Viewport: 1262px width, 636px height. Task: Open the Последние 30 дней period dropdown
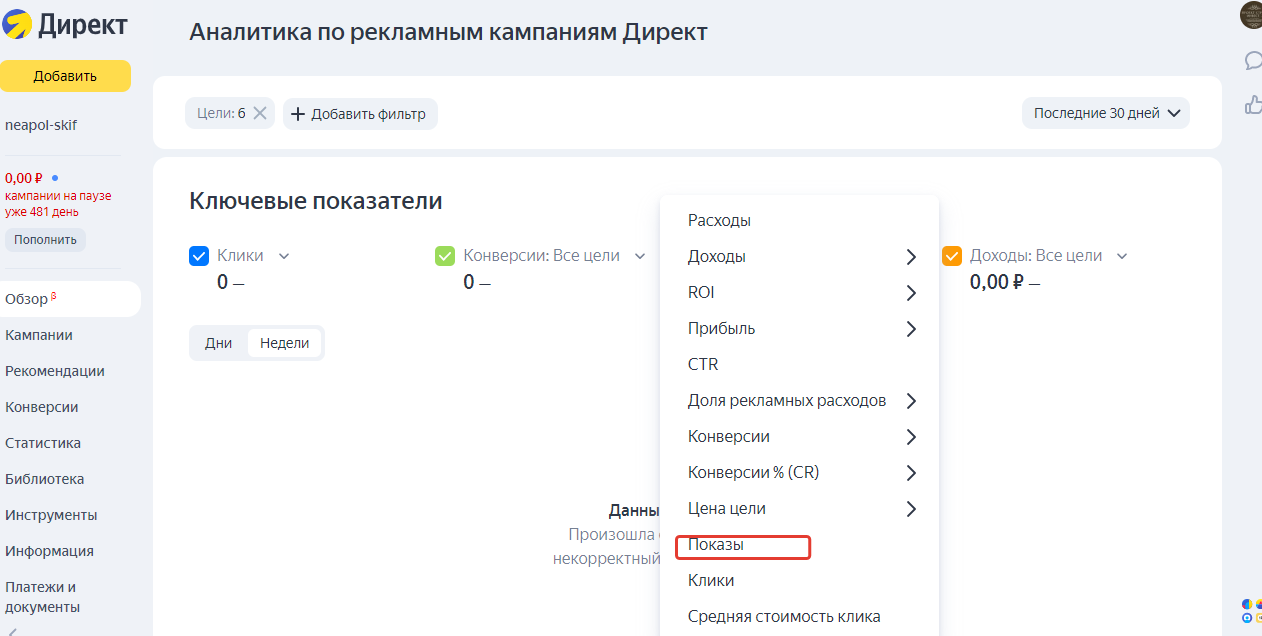(x=1104, y=113)
